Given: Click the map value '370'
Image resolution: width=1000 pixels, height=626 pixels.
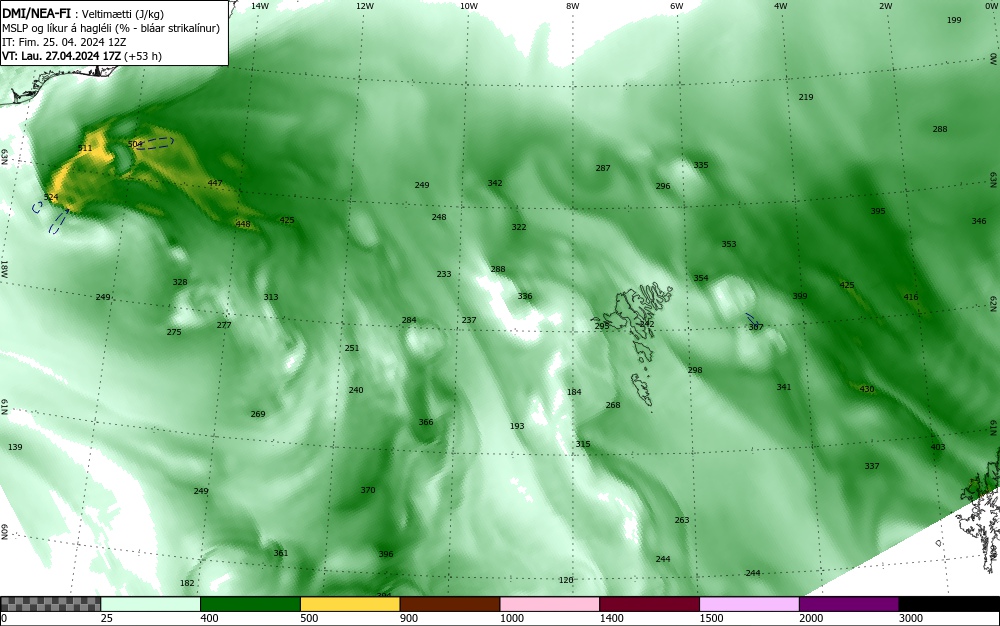Looking at the screenshot, I should [368, 490].
